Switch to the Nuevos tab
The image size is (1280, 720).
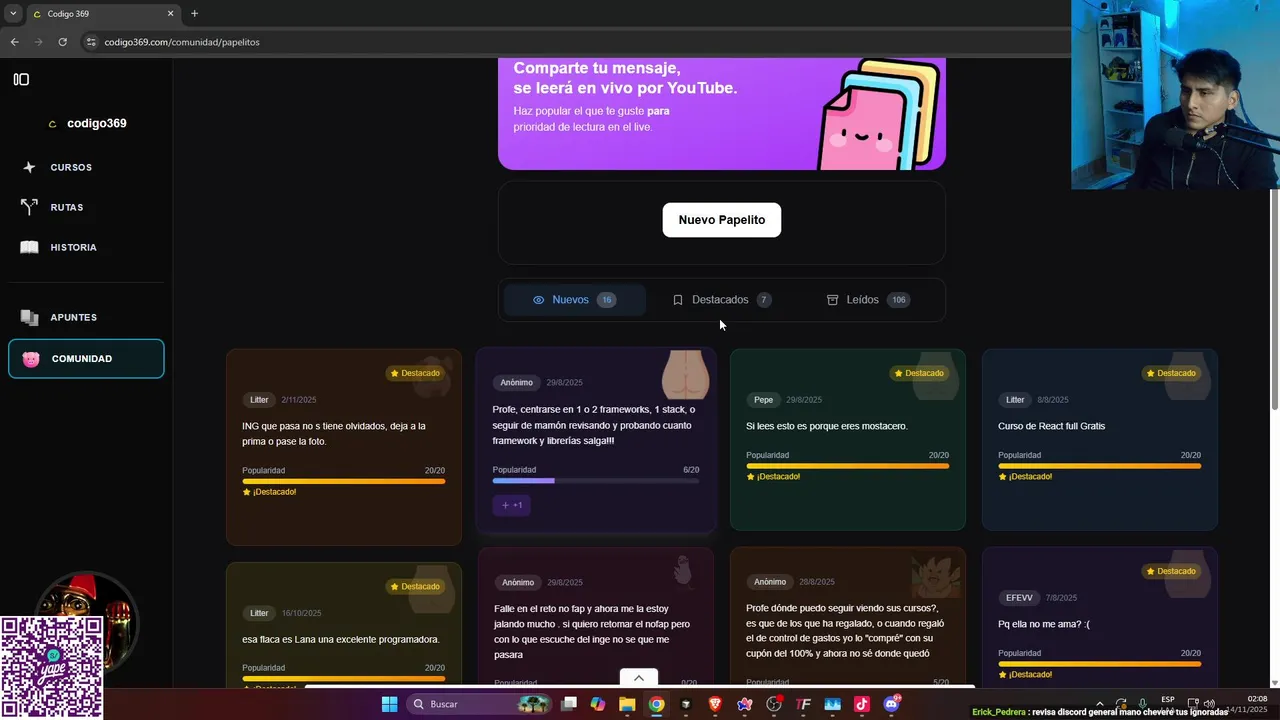point(574,300)
